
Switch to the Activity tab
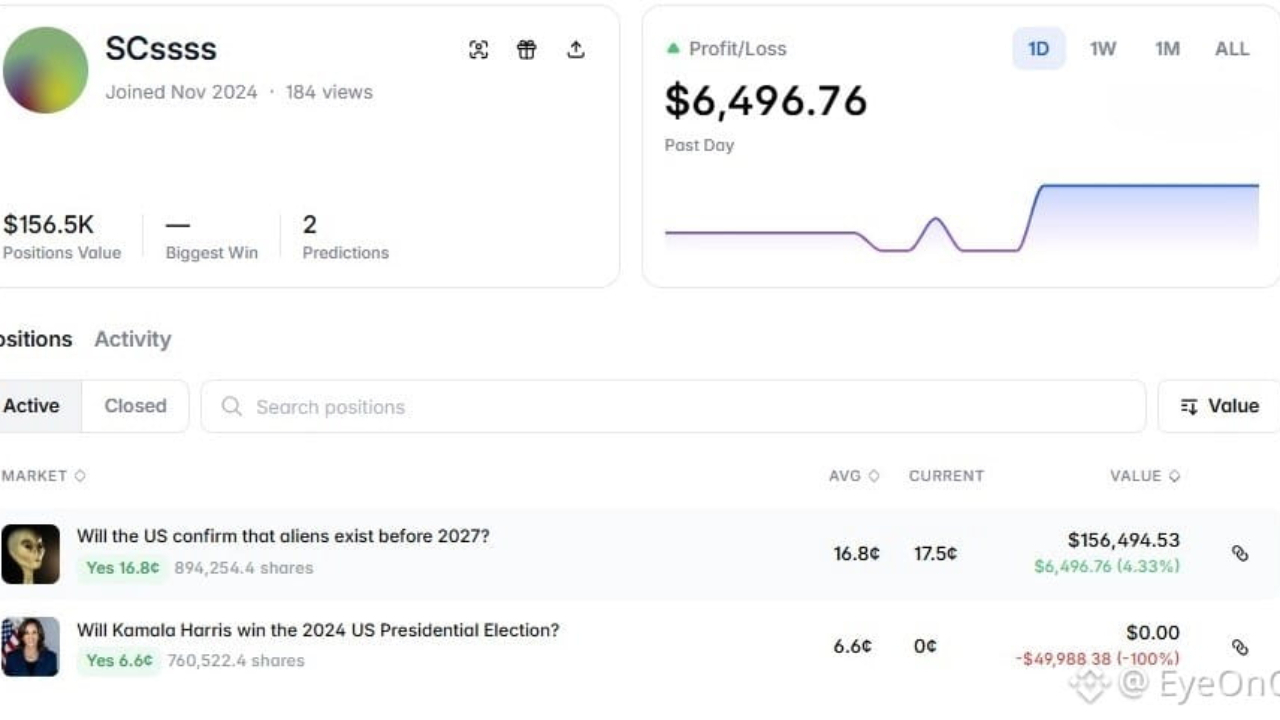pos(133,339)
